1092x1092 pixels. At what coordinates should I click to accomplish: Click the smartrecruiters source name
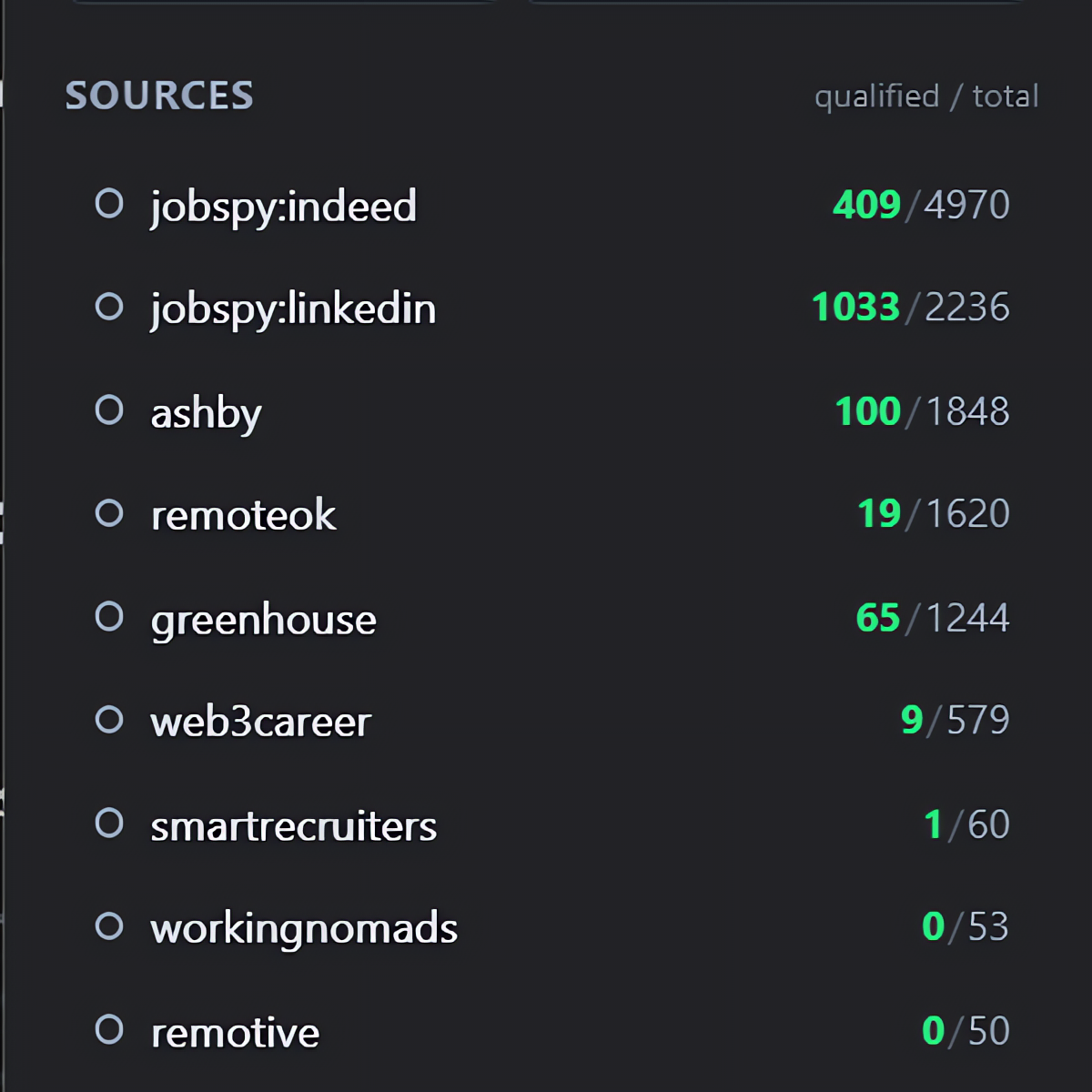coord(294,826)
